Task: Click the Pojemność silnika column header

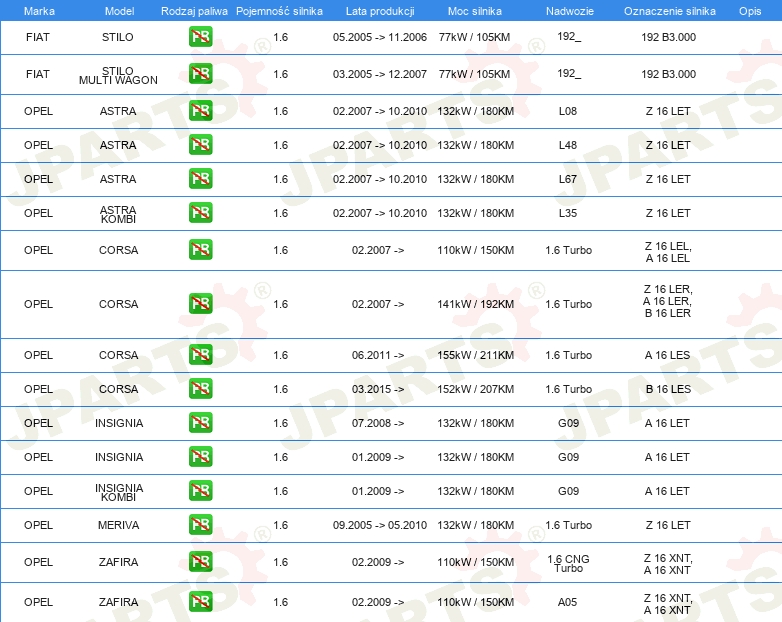Action: [x=279, y=11]
